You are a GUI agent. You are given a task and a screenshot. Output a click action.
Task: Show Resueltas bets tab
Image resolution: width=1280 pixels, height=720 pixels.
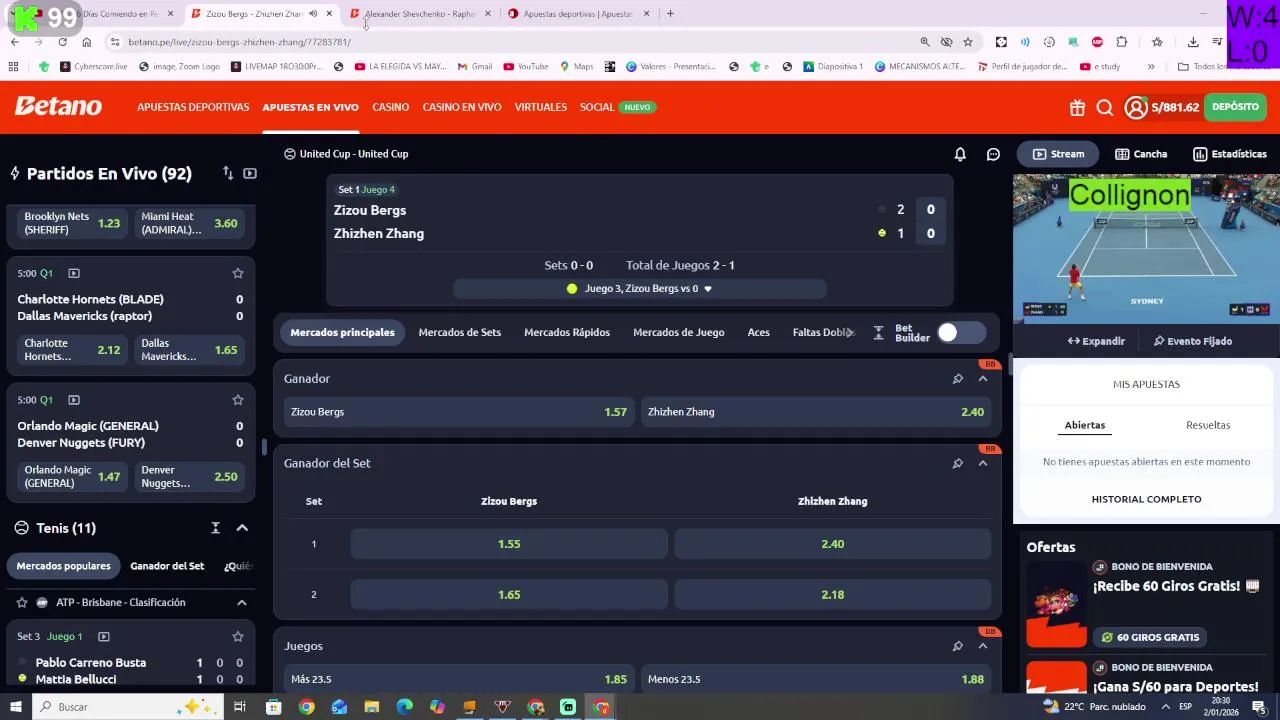(1208, 425)
